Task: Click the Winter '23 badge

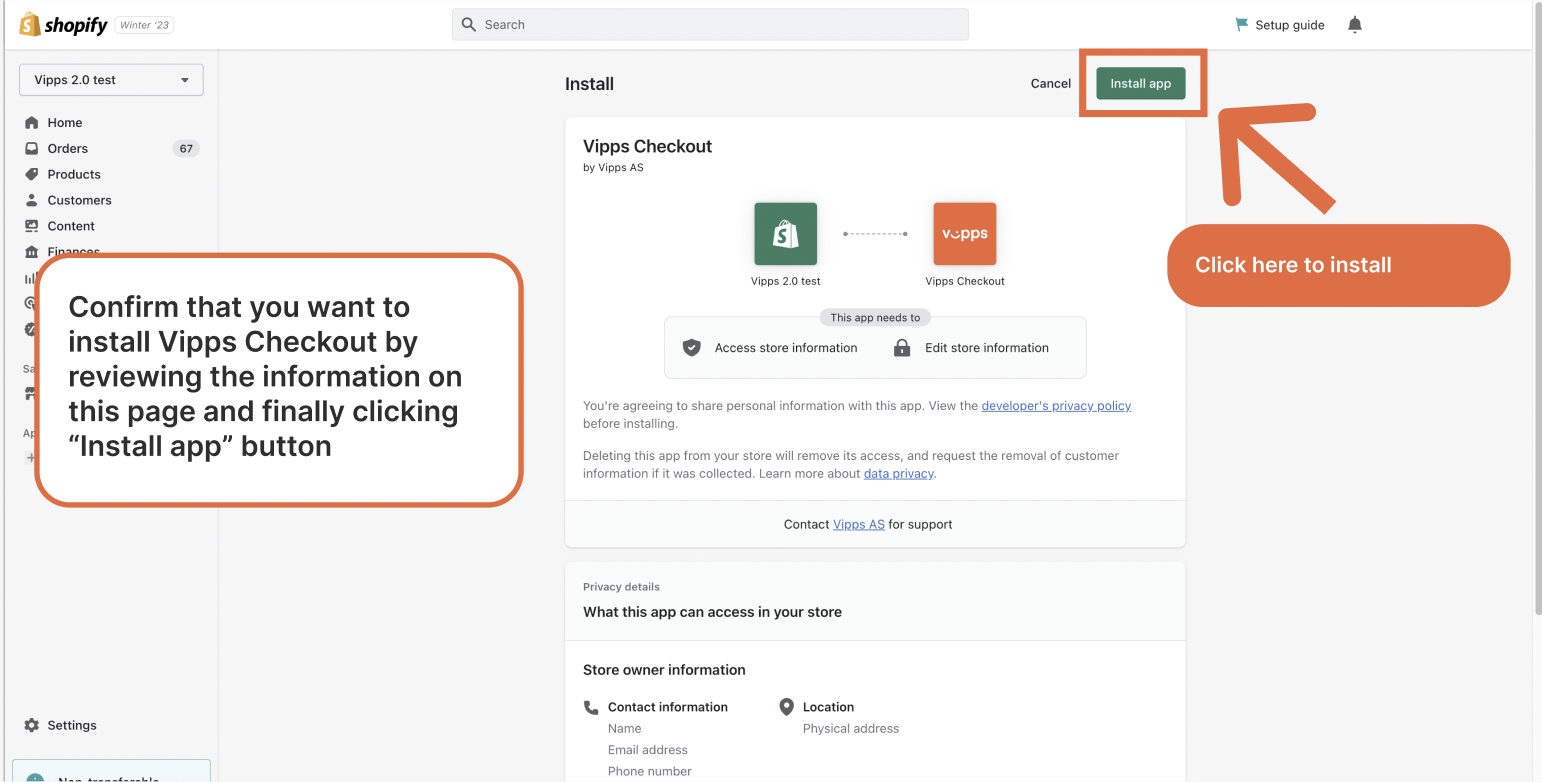Action: pos(145,25)
